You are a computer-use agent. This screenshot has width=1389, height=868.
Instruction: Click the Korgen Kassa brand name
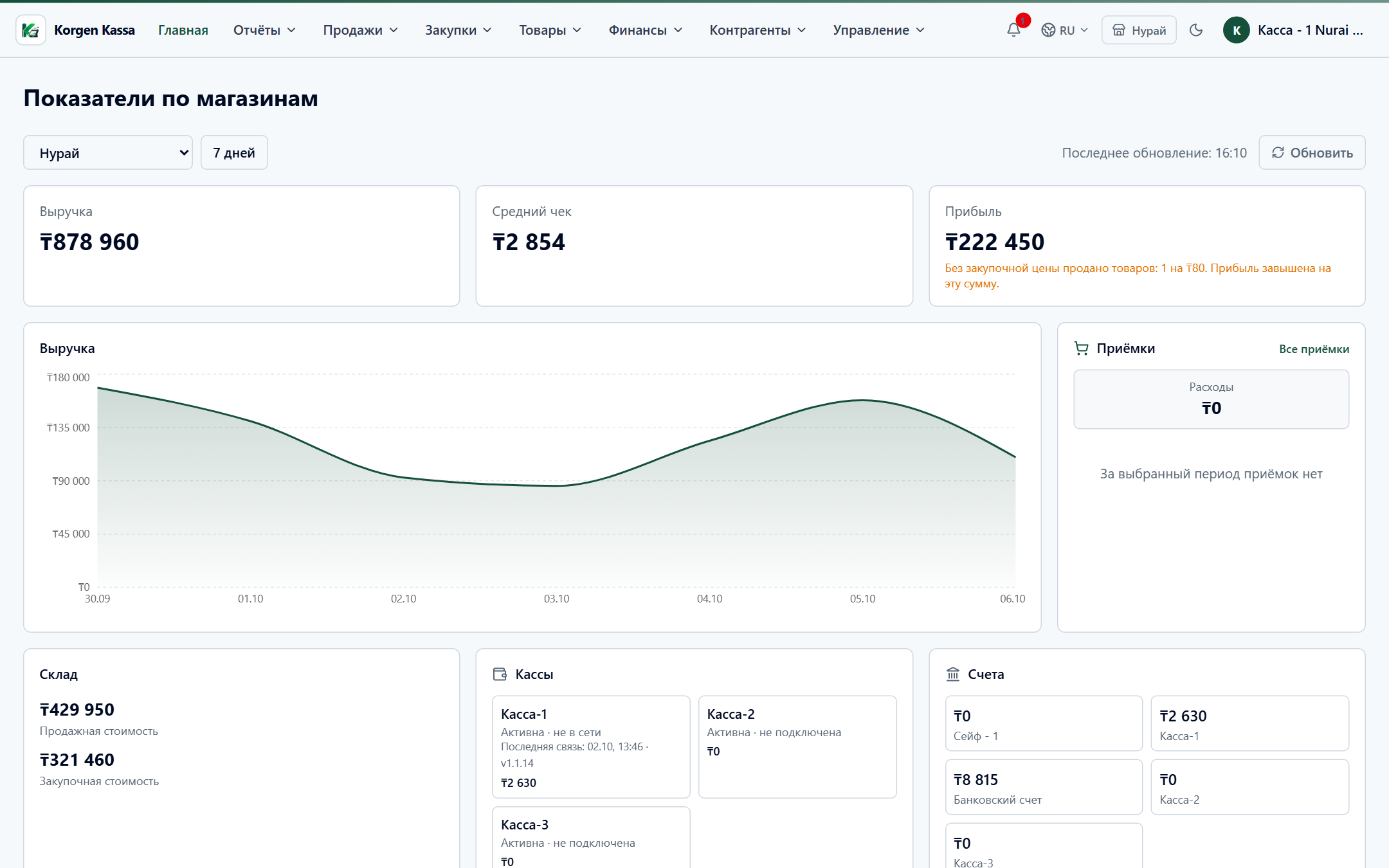tap(95, 30)
